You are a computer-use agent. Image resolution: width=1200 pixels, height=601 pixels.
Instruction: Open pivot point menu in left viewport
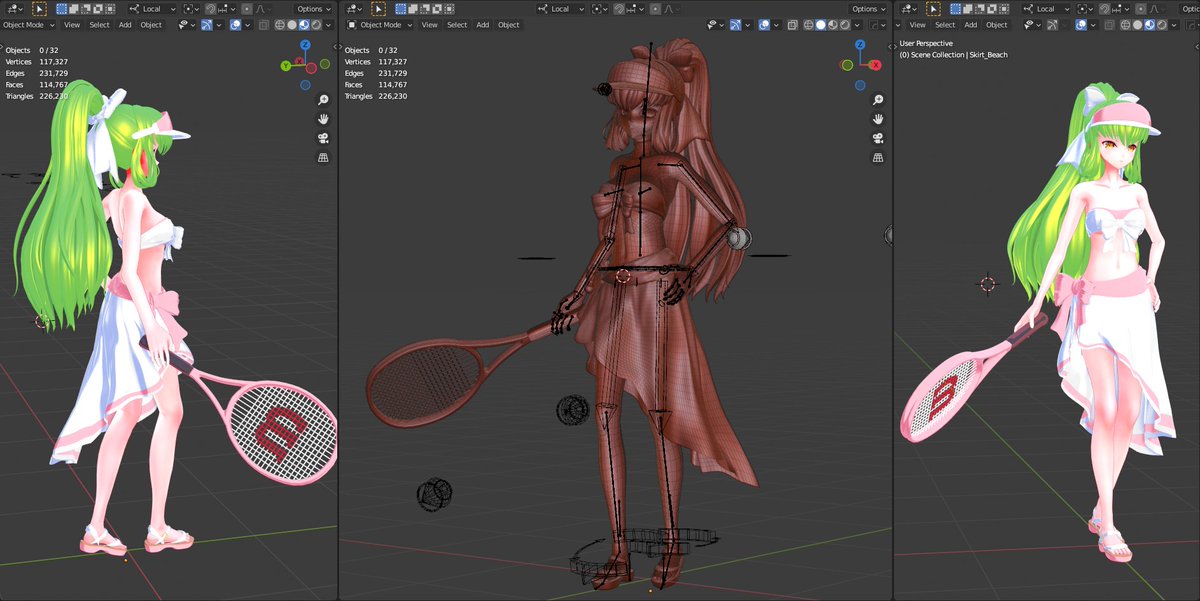point(191,9)
